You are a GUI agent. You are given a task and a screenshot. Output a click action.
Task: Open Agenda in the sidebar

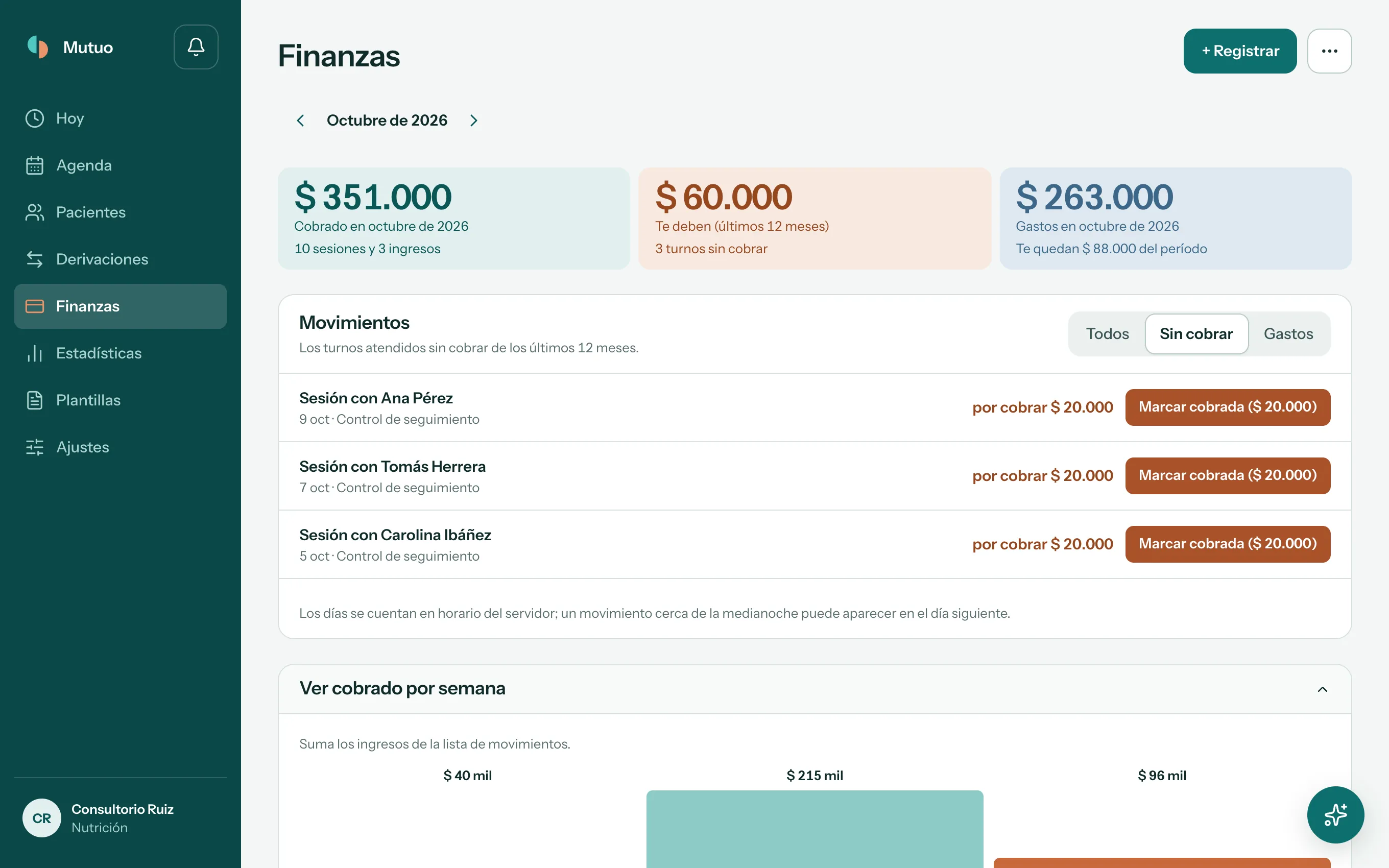pyautogui.click(x=121, y=165)
